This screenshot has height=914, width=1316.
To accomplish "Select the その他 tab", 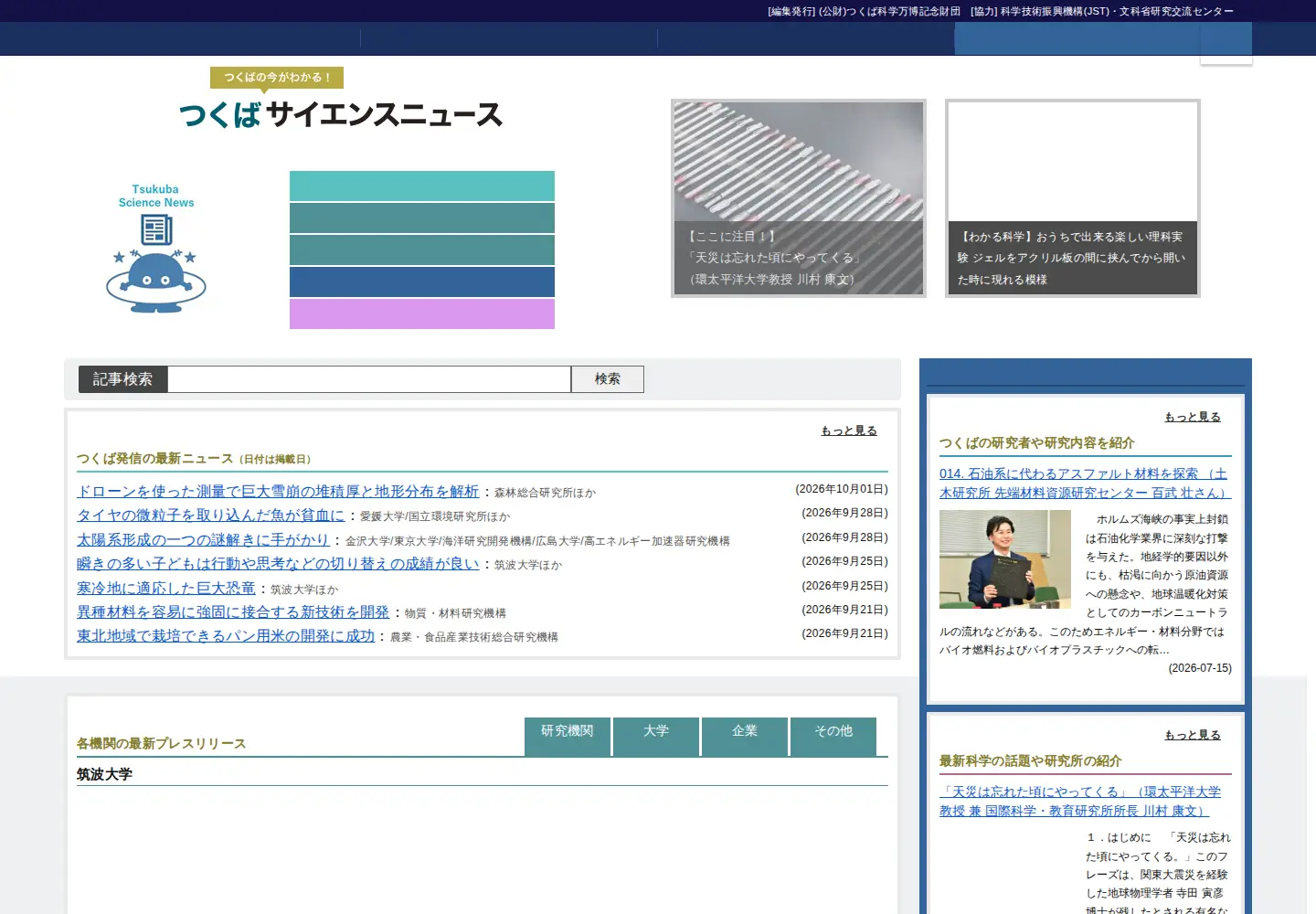I will [833, 737].
